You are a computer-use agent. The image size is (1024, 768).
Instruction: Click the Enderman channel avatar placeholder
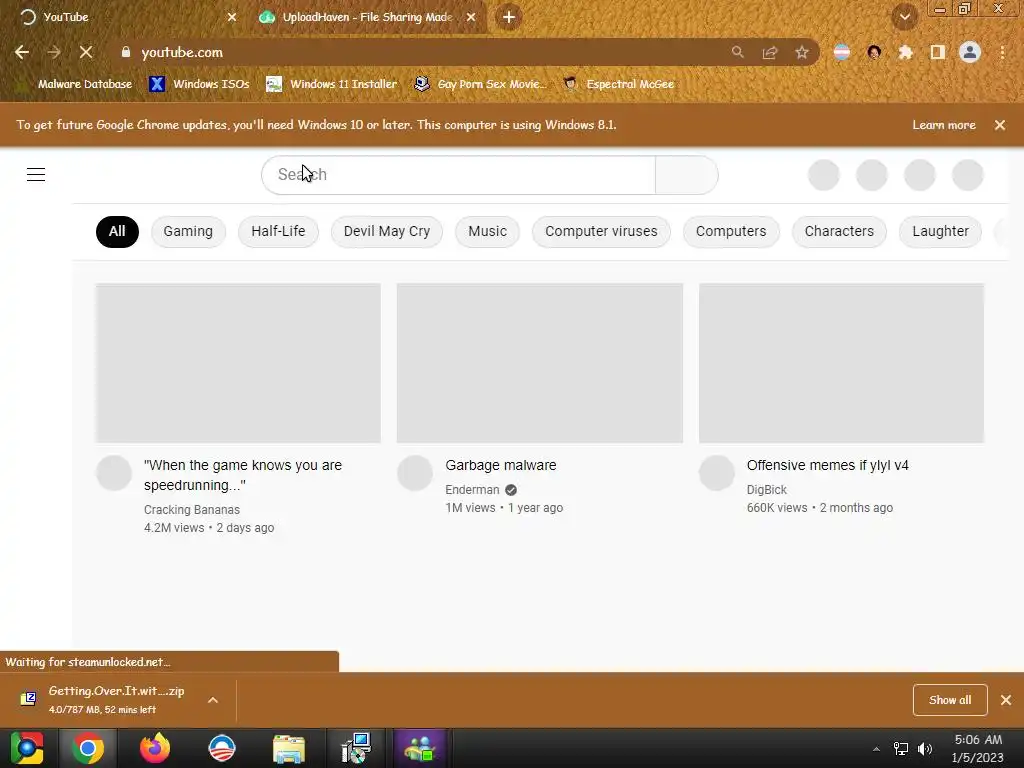415,473
